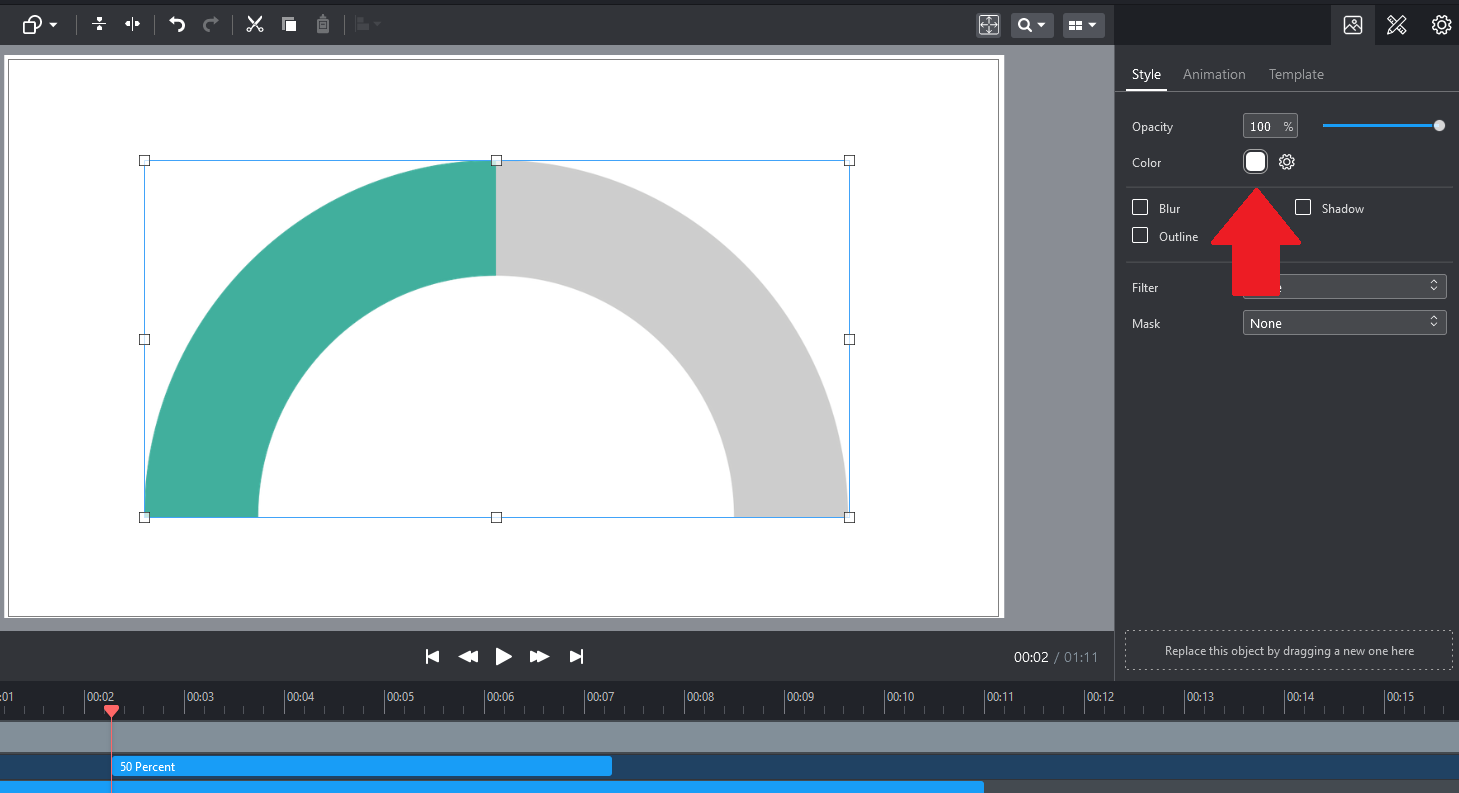Jump to the start of the video
Image resolution: width=1459 pixels, height=793 pixels.
(432, 656)
